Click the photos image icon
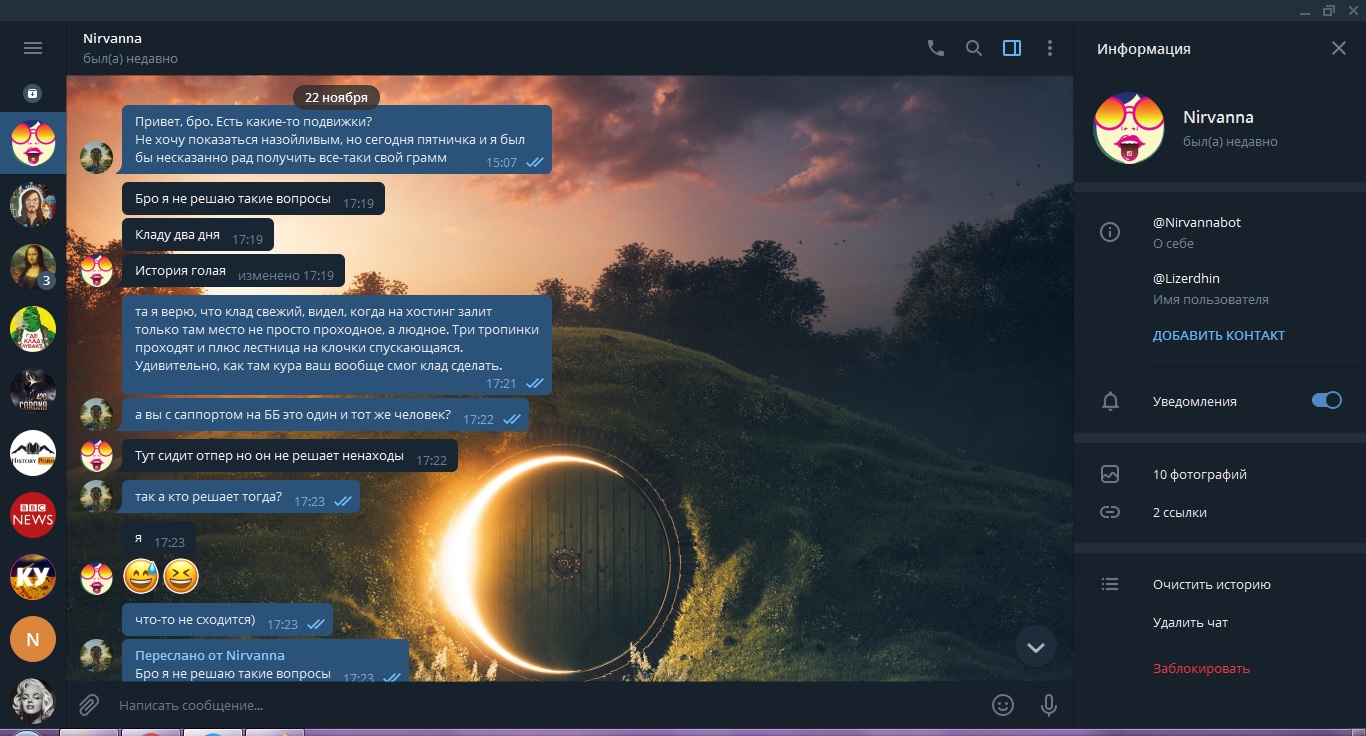 click(x=1110, y=474)
